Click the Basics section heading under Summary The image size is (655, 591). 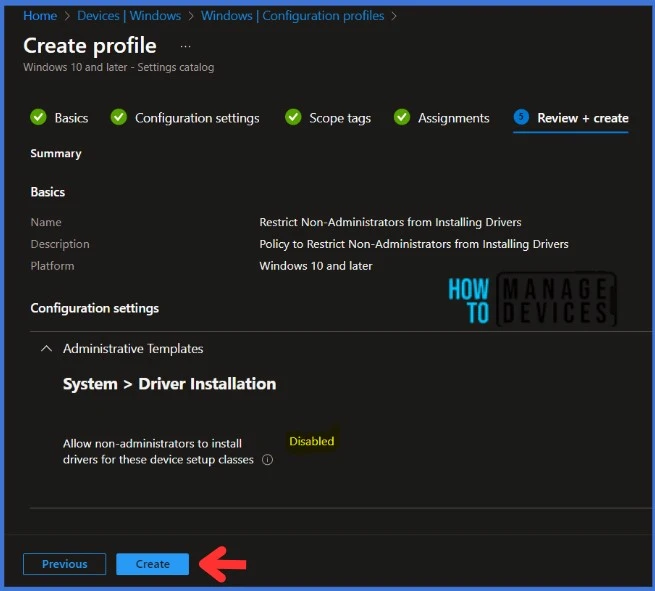pyautogui.click(x=48, y=192)
